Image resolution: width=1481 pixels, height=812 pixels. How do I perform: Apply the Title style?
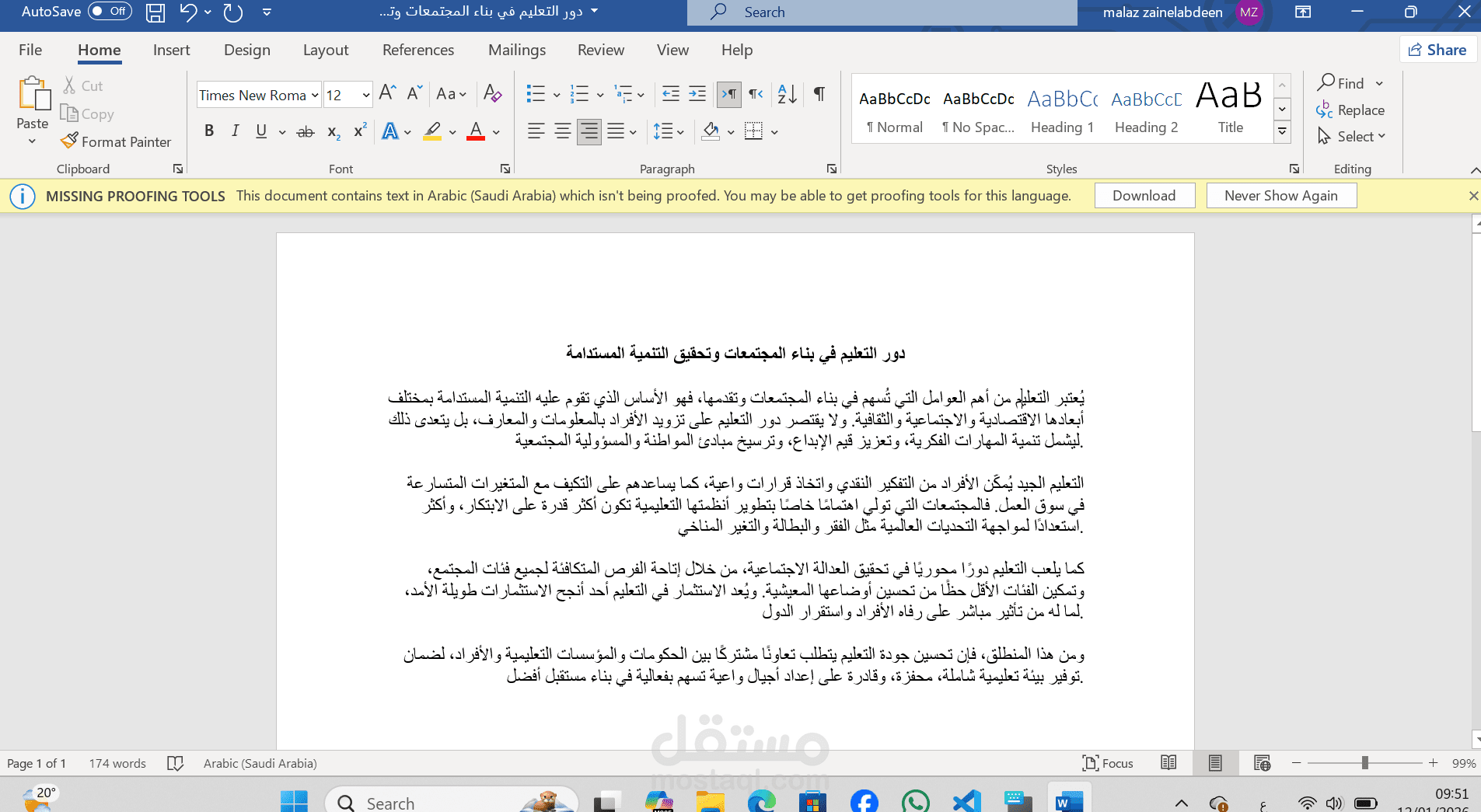point(1230,111)
